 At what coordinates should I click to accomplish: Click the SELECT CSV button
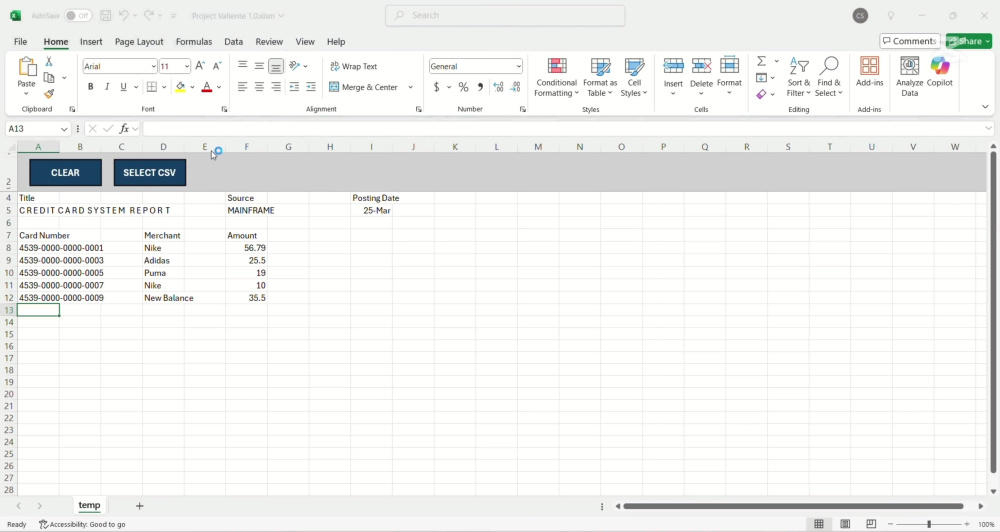[x=149, y=173]
